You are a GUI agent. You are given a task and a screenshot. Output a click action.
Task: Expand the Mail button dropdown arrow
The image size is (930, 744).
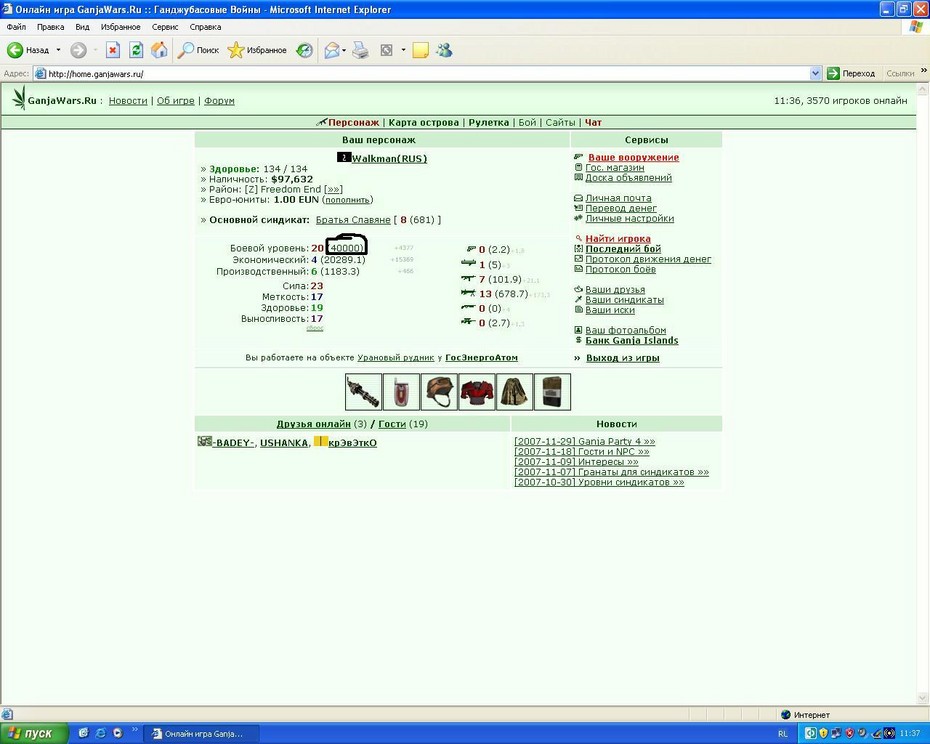tap(344, 50)
